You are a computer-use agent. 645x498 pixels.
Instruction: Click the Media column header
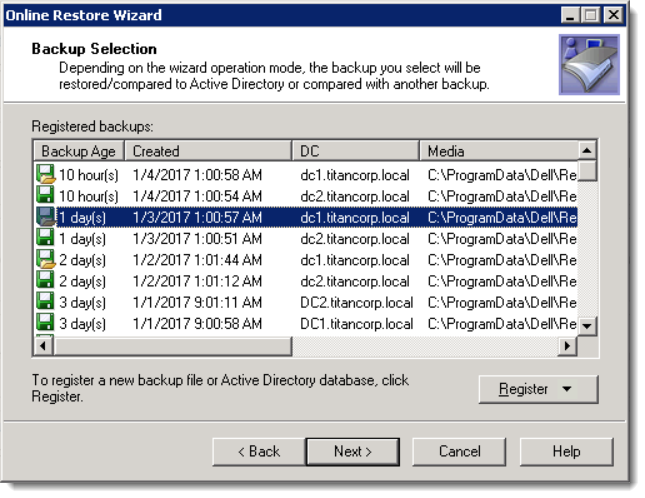[x=498, y=151]
